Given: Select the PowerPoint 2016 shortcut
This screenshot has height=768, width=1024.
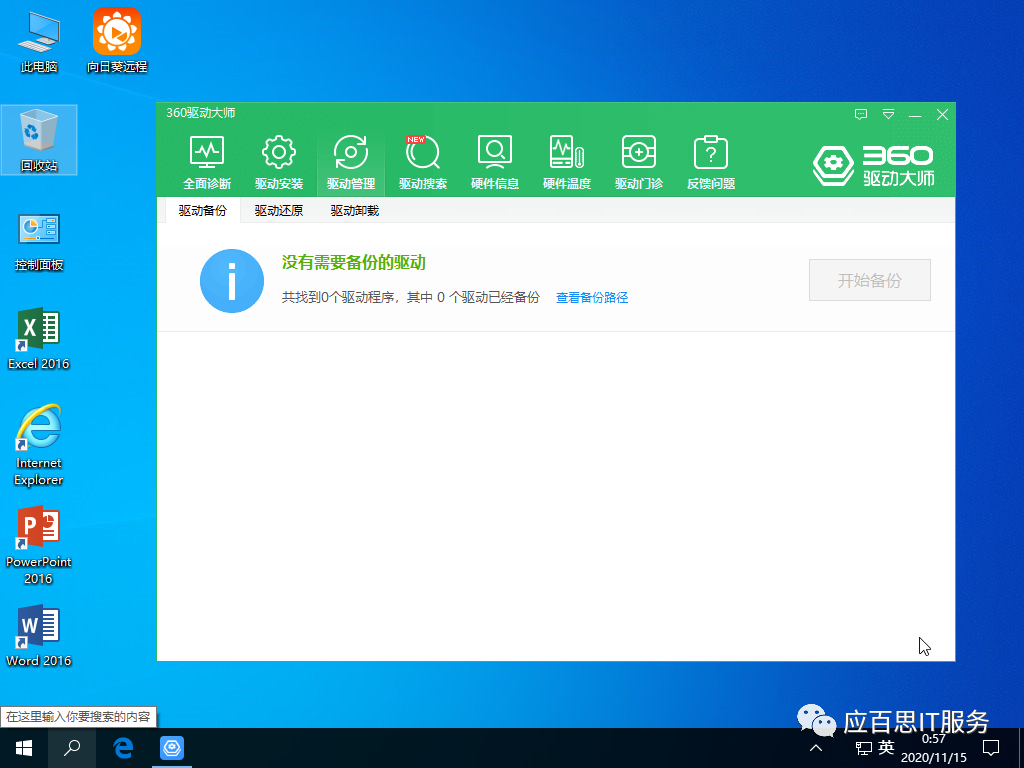Looking at the screenshot, I should pyautogui.click(x=39, y=545).
